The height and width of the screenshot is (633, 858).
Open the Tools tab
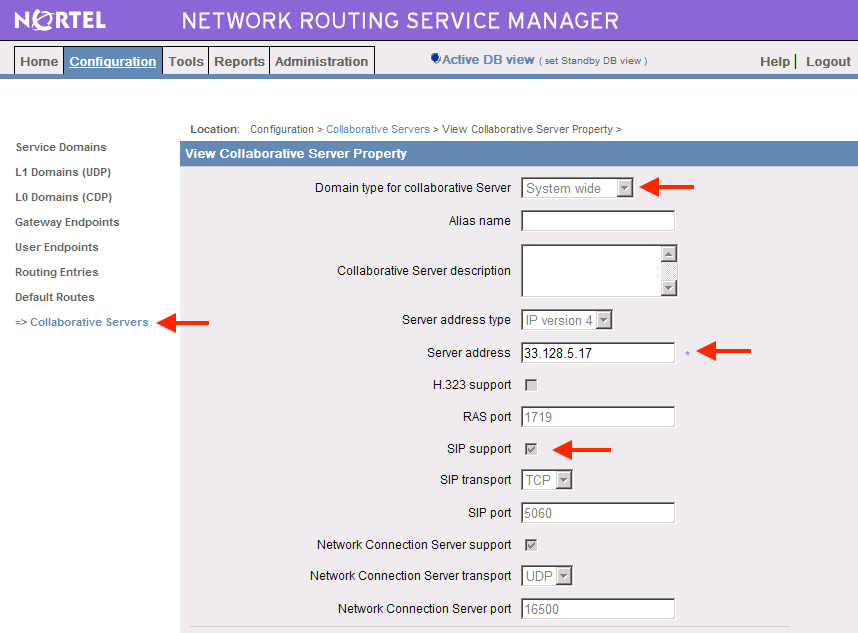click(x=186, y=61)
